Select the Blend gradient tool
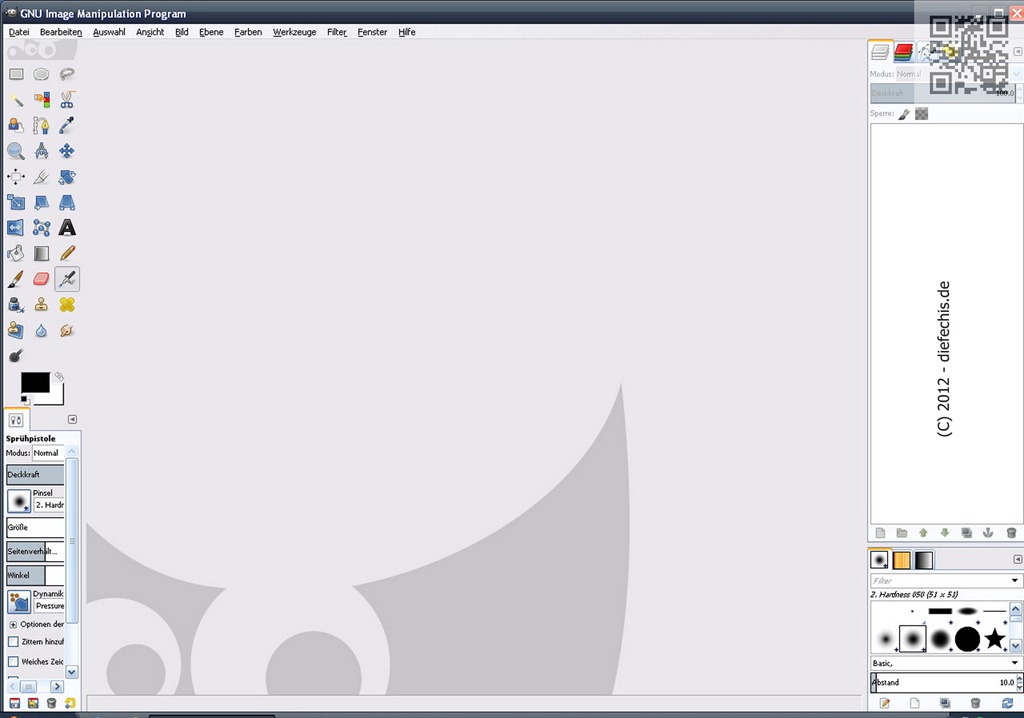1024x718 pixels. 41,253
